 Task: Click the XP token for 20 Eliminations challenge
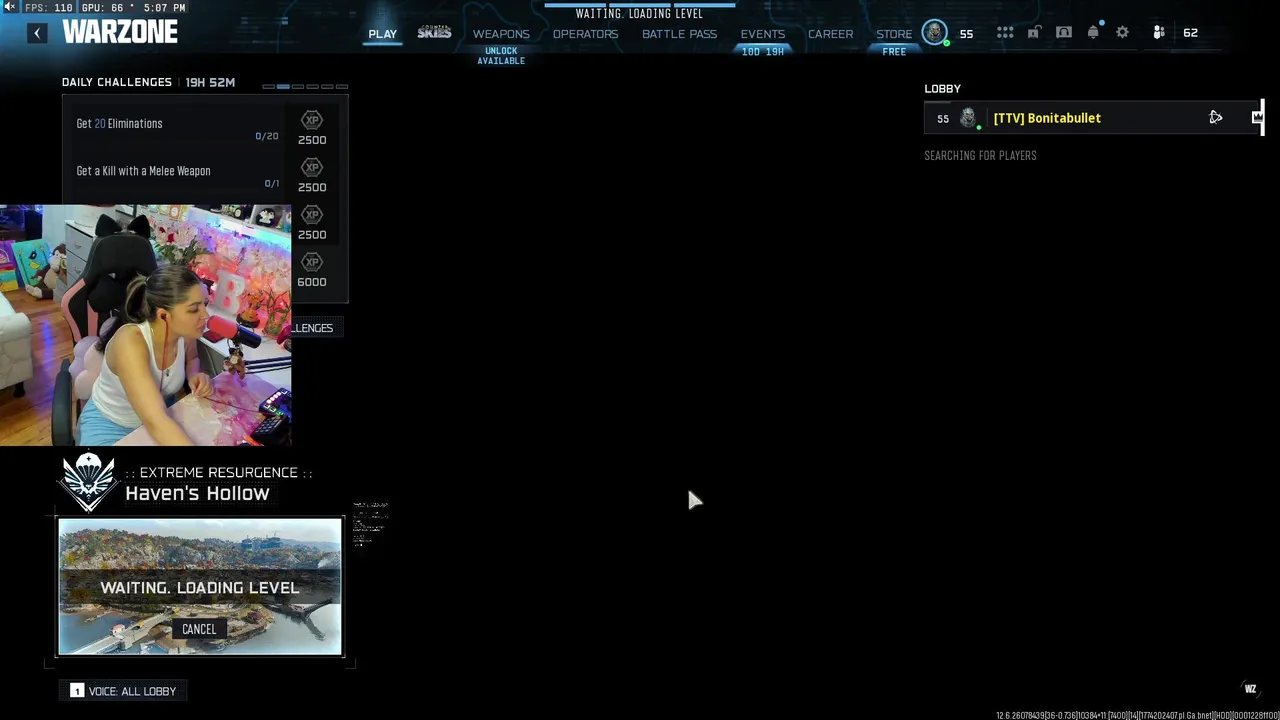(x=312, y=120)
